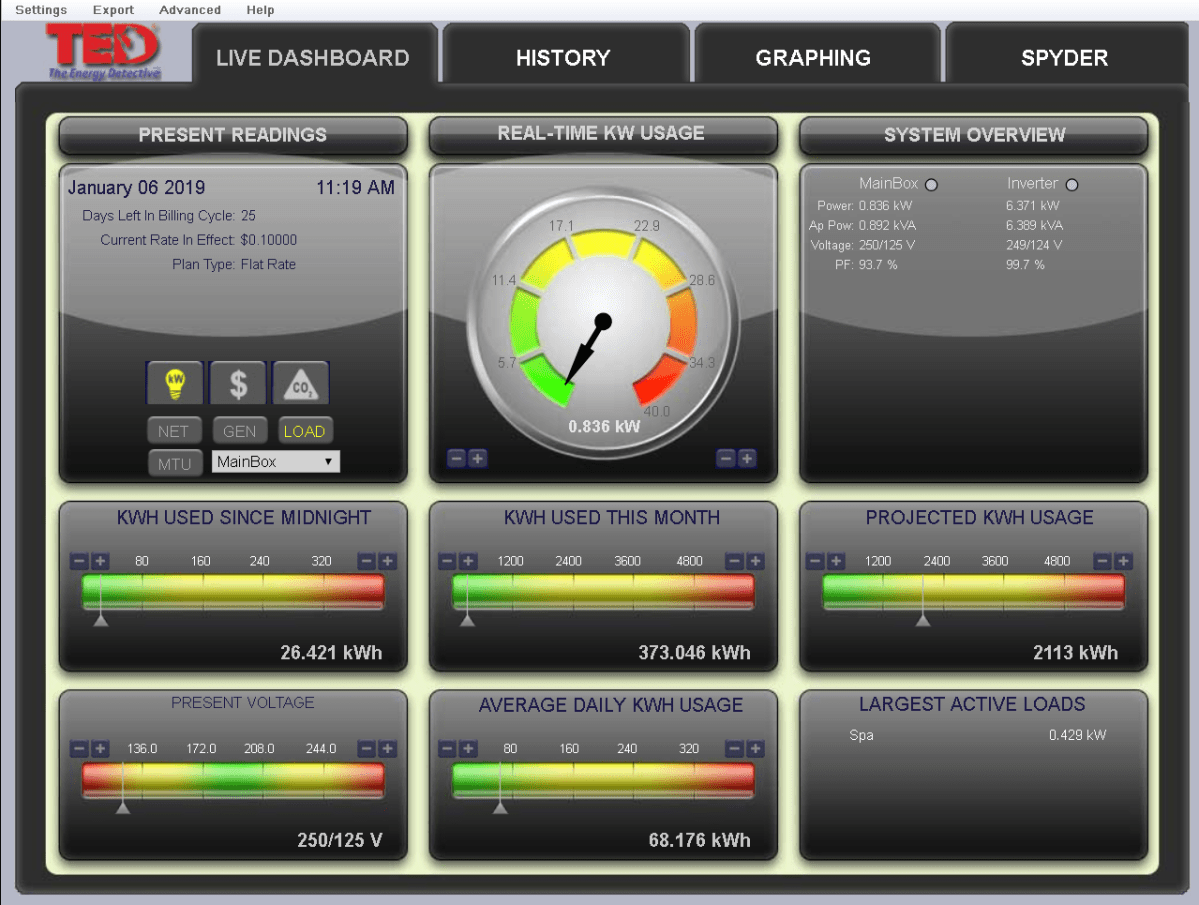Select the kW lightbulb display icon
Viewport: 1199px width, 905px height.
[175, 384]
